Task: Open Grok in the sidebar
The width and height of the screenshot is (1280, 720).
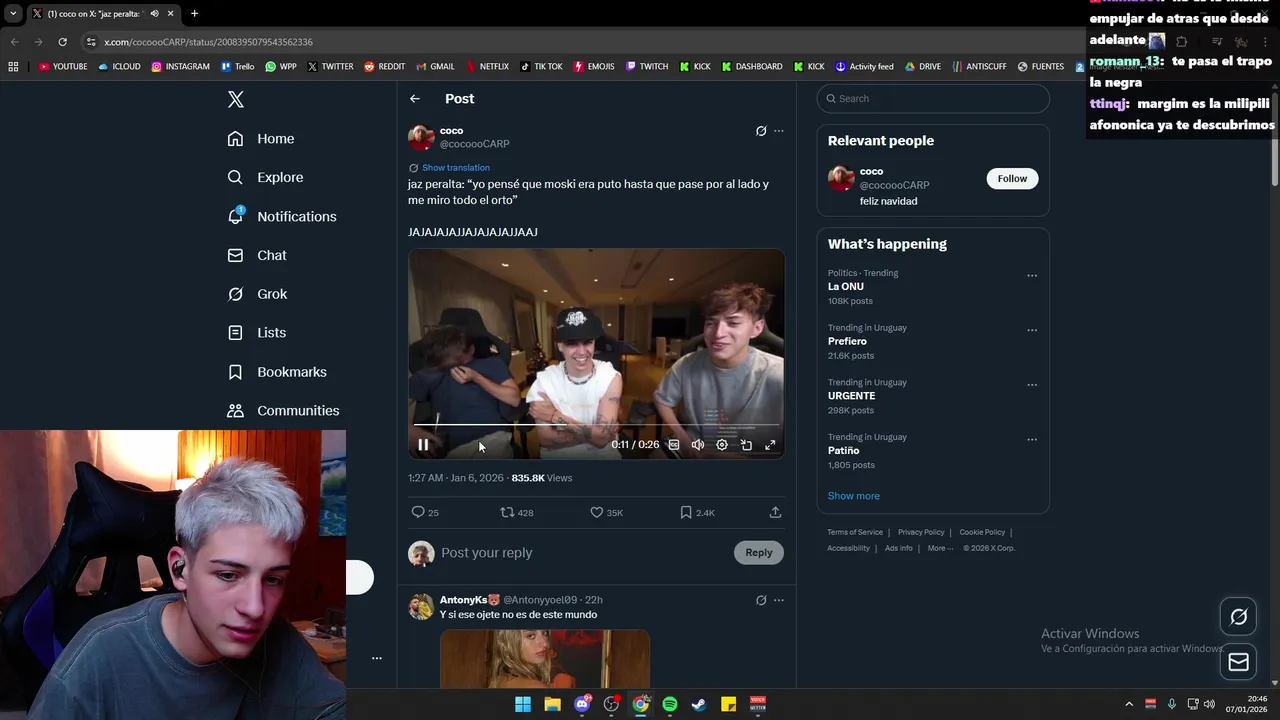Action: pyautogui.click(x=257, y=294)
